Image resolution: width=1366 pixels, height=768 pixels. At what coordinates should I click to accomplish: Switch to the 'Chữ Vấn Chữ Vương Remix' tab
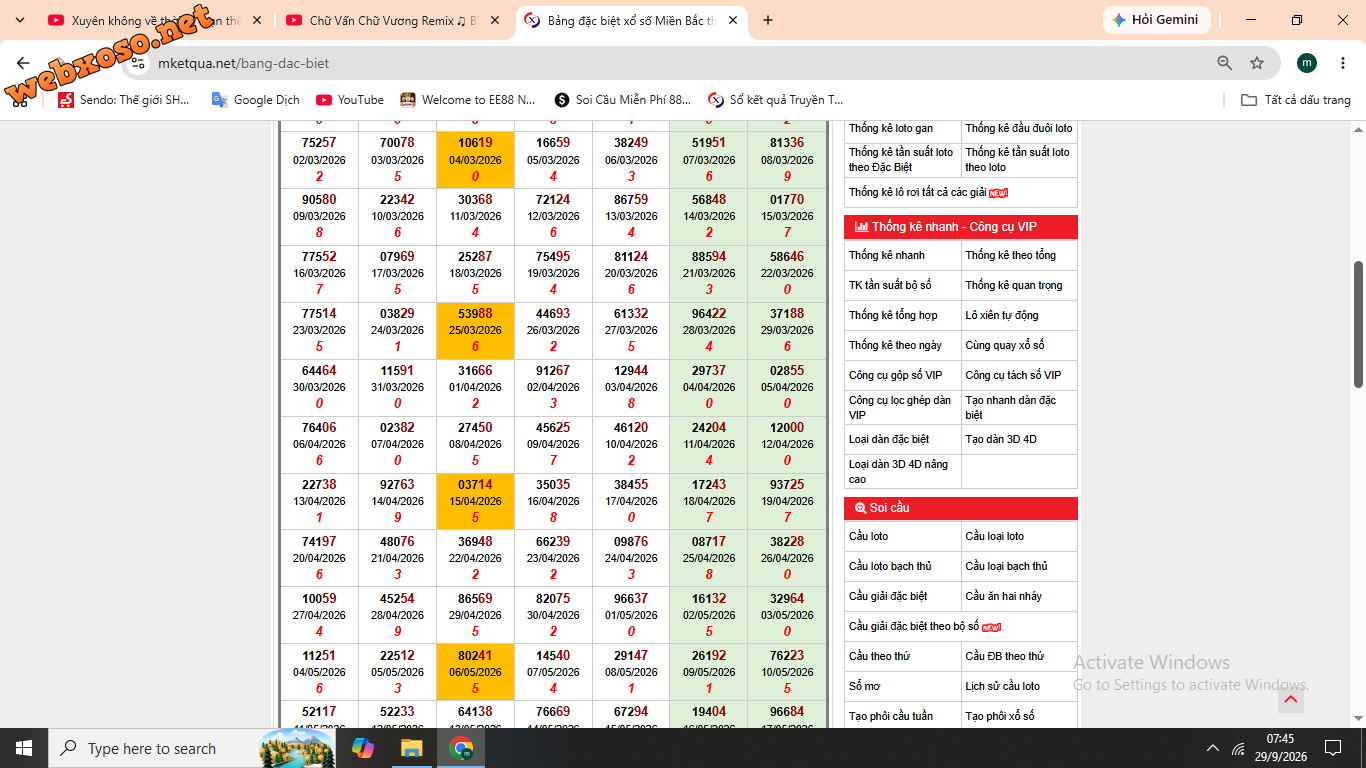[391, 20]
